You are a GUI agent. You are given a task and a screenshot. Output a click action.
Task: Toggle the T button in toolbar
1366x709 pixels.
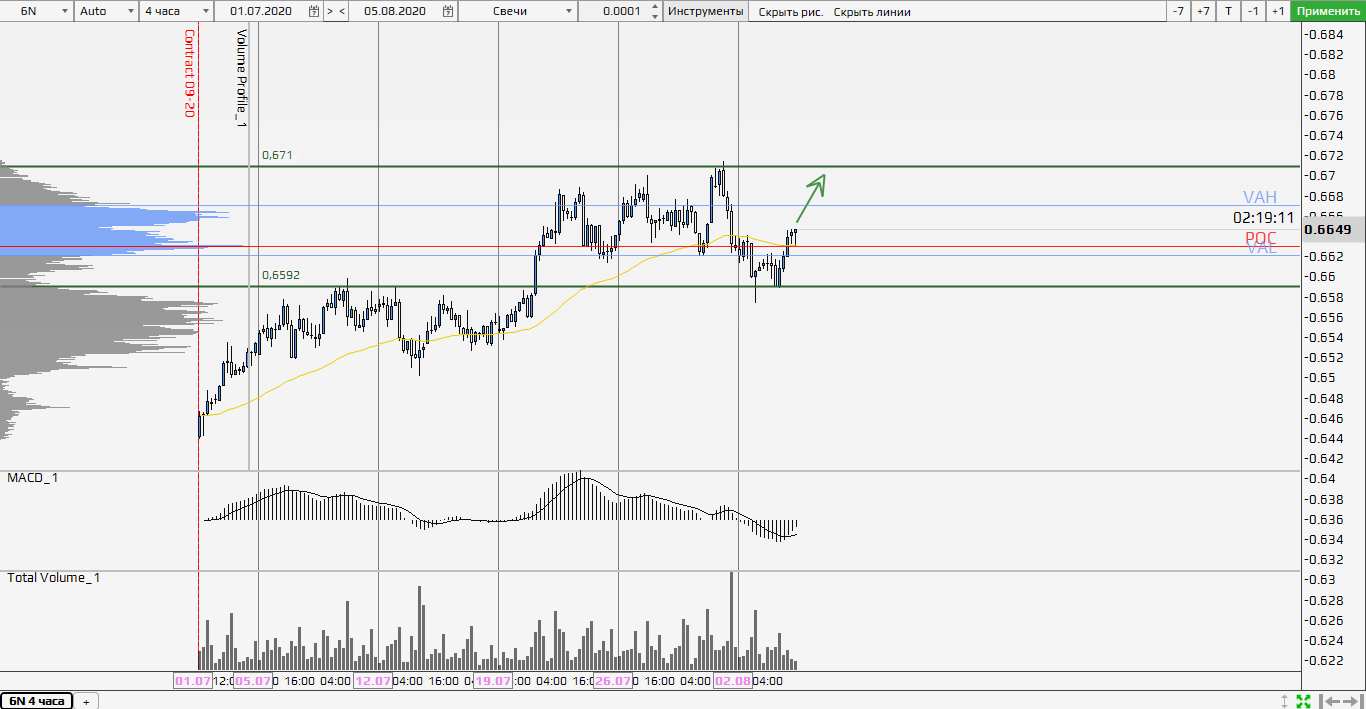(x=1228, y=11)
